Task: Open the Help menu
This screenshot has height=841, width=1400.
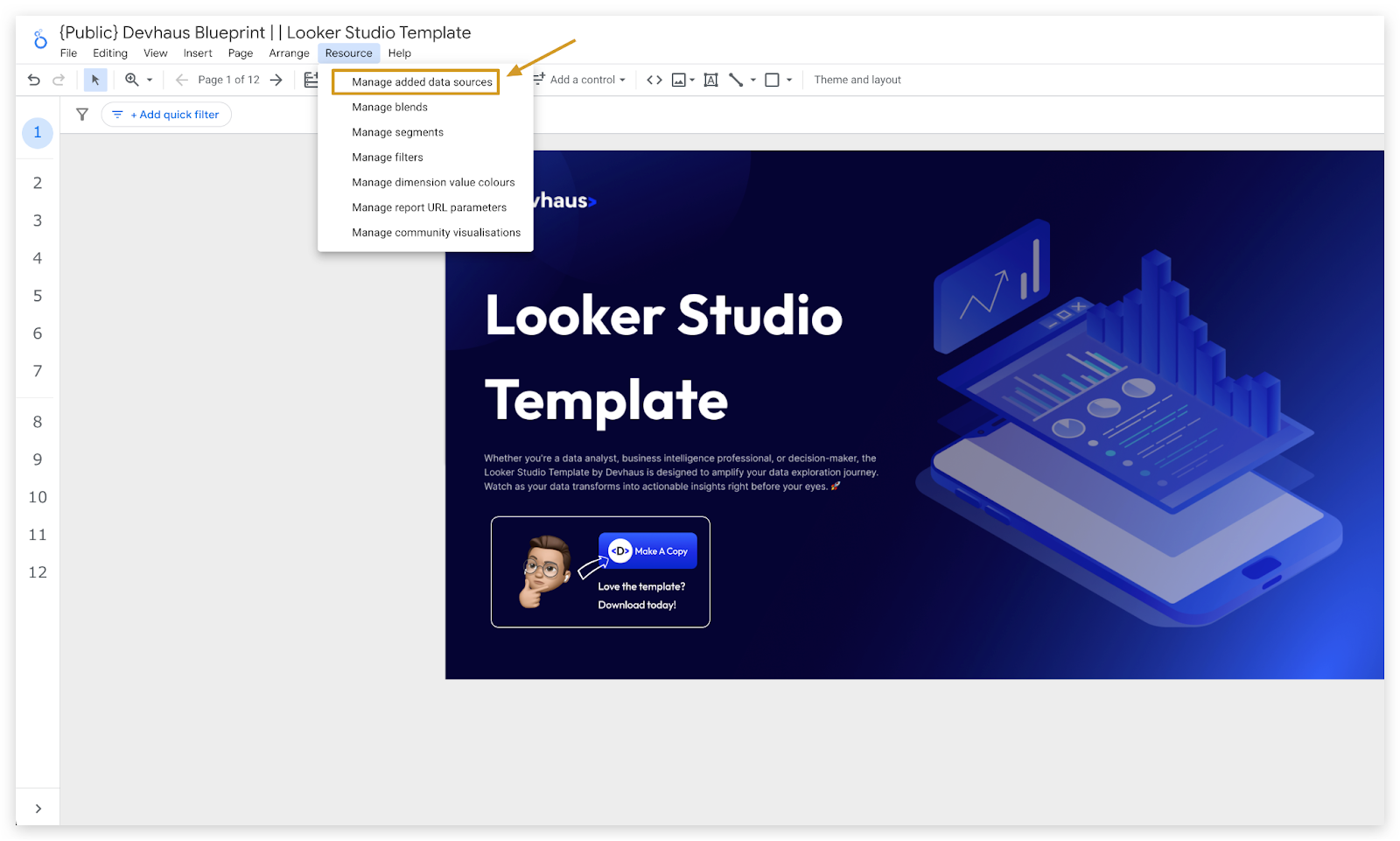Action: tap(400, 53)
